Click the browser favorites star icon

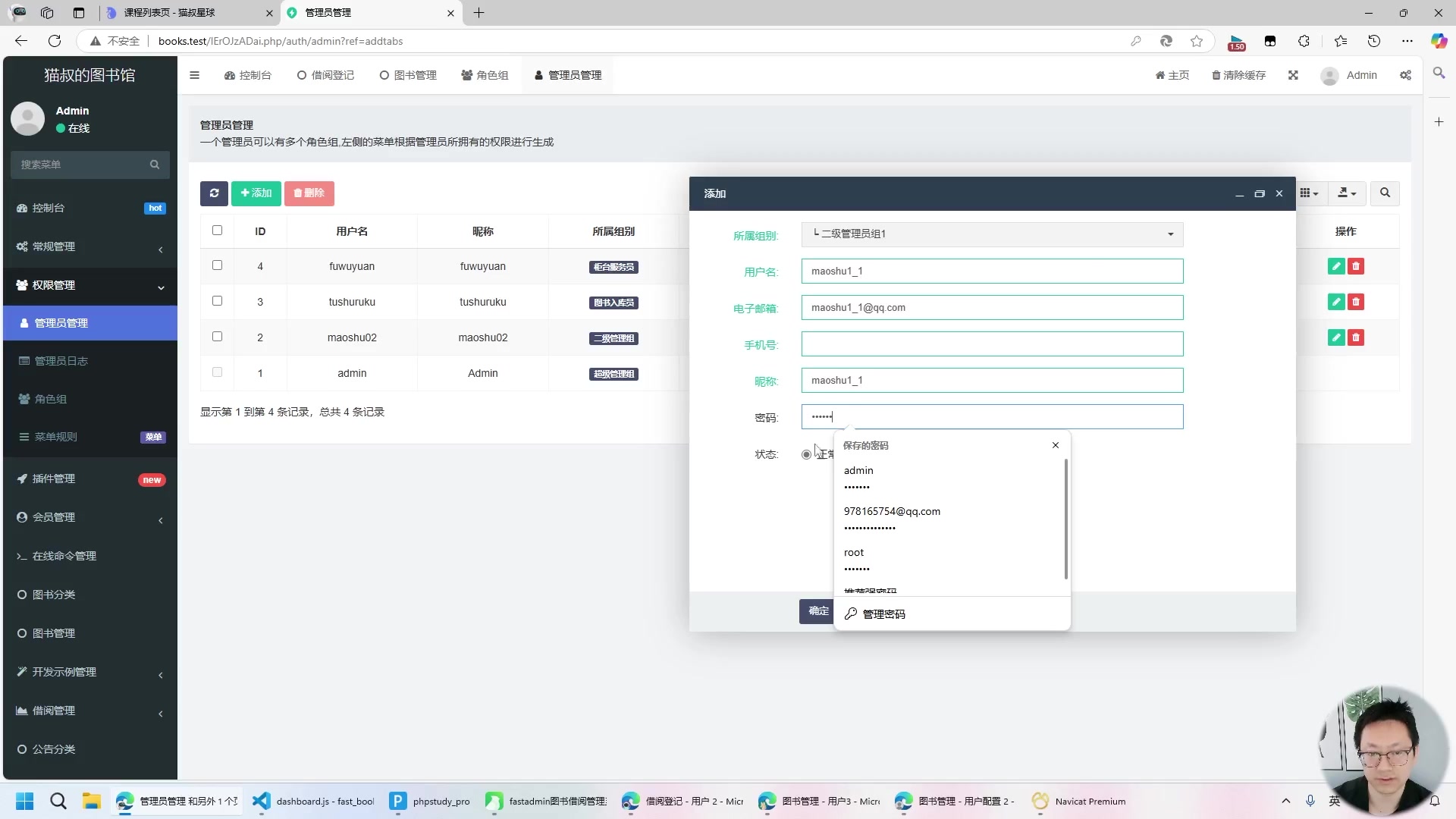pos(1197,41)
